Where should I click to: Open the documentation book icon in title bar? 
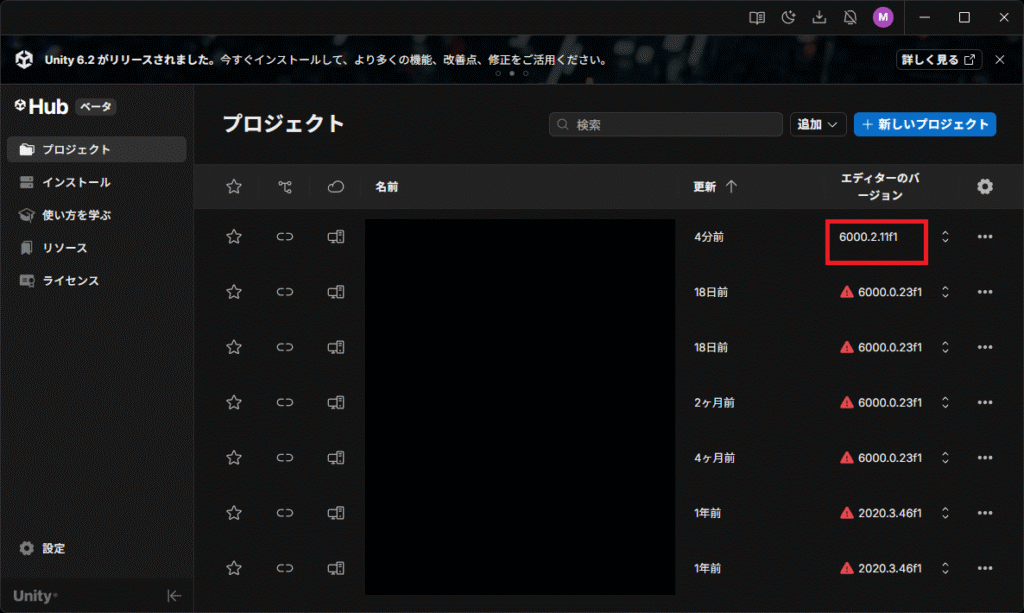pos(758,17)
